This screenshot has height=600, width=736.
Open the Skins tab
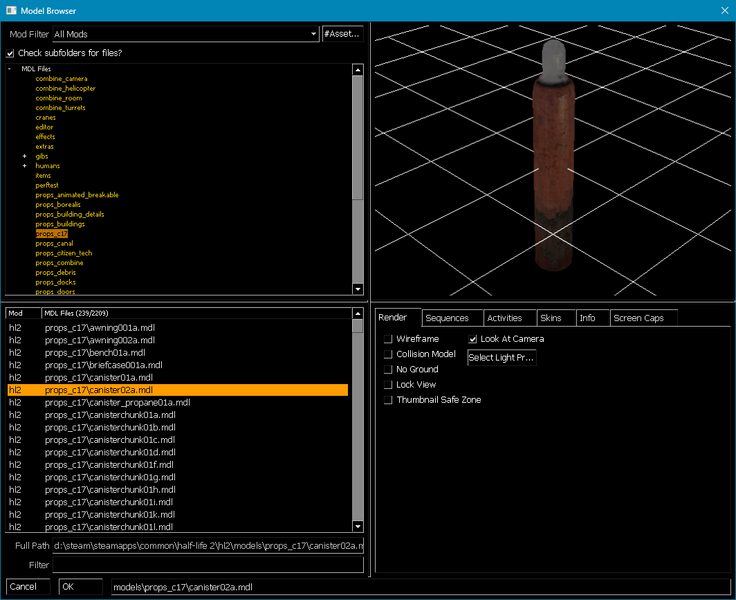tap(551, 318)
